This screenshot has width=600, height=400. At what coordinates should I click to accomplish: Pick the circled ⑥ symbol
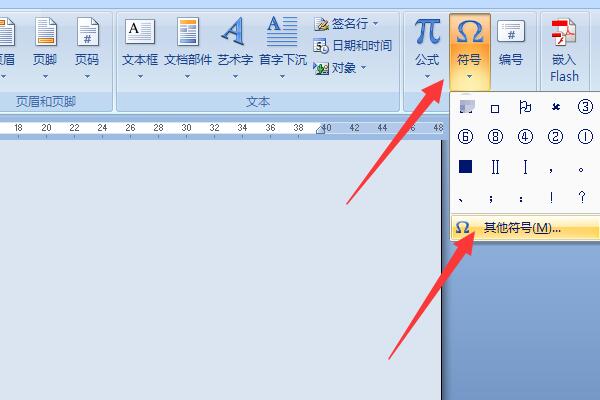pos(465,137)
